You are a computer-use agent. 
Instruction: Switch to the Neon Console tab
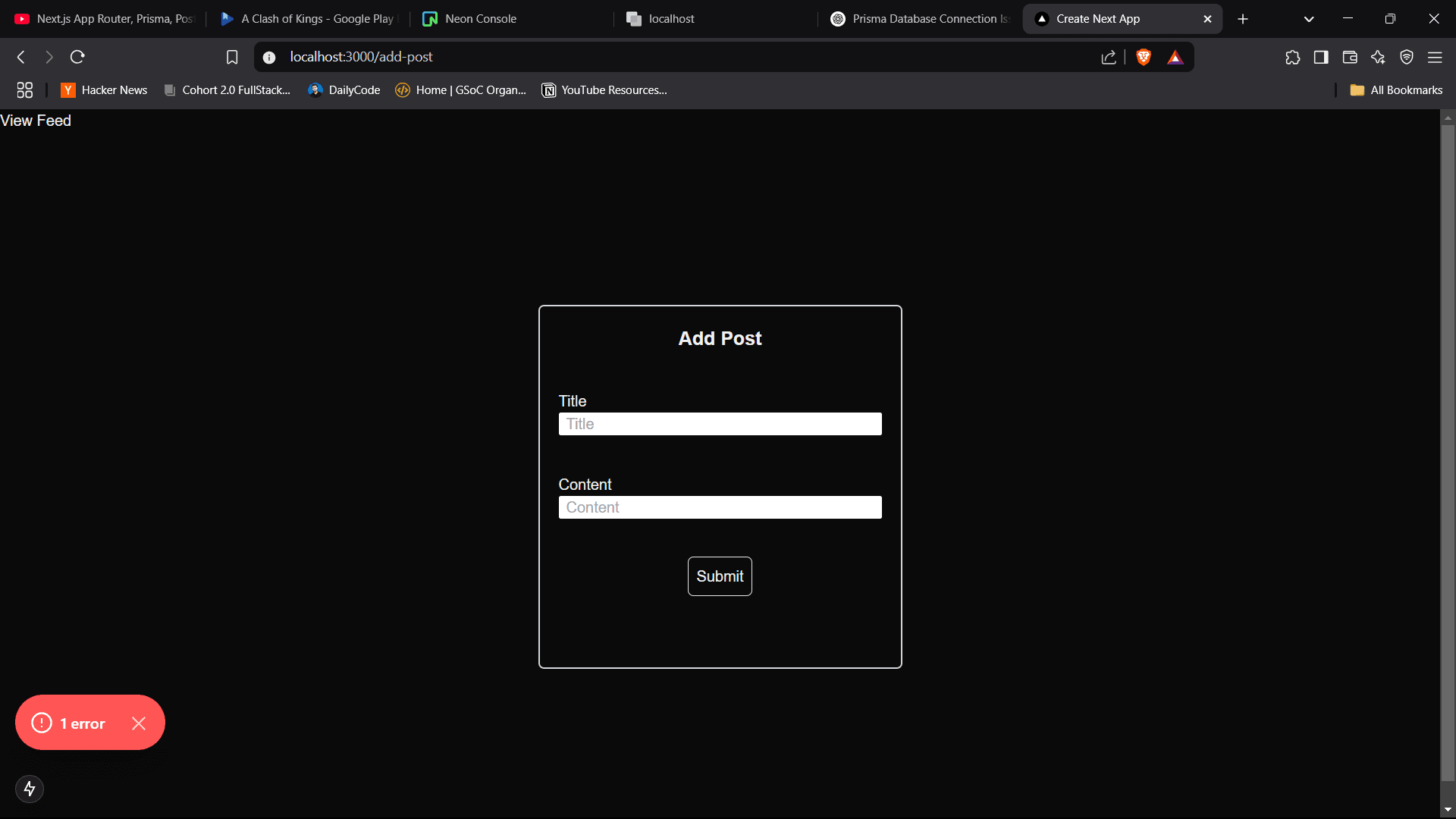[480, 19]
